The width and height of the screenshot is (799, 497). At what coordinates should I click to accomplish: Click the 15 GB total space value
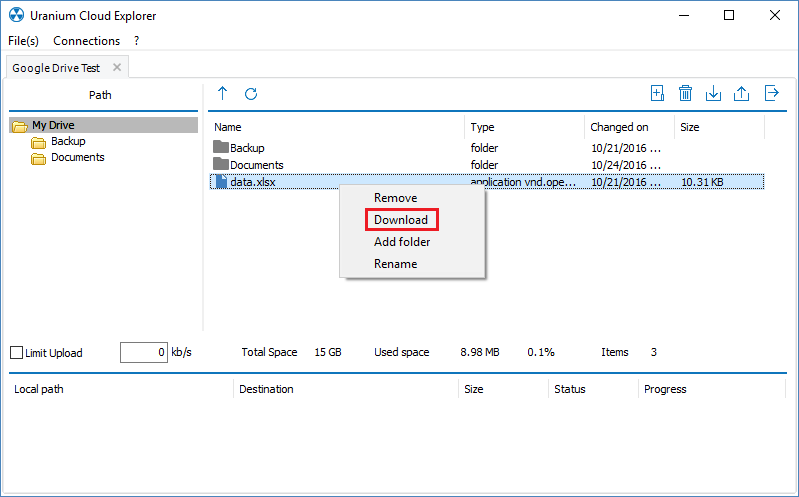[x=328, y=352]
